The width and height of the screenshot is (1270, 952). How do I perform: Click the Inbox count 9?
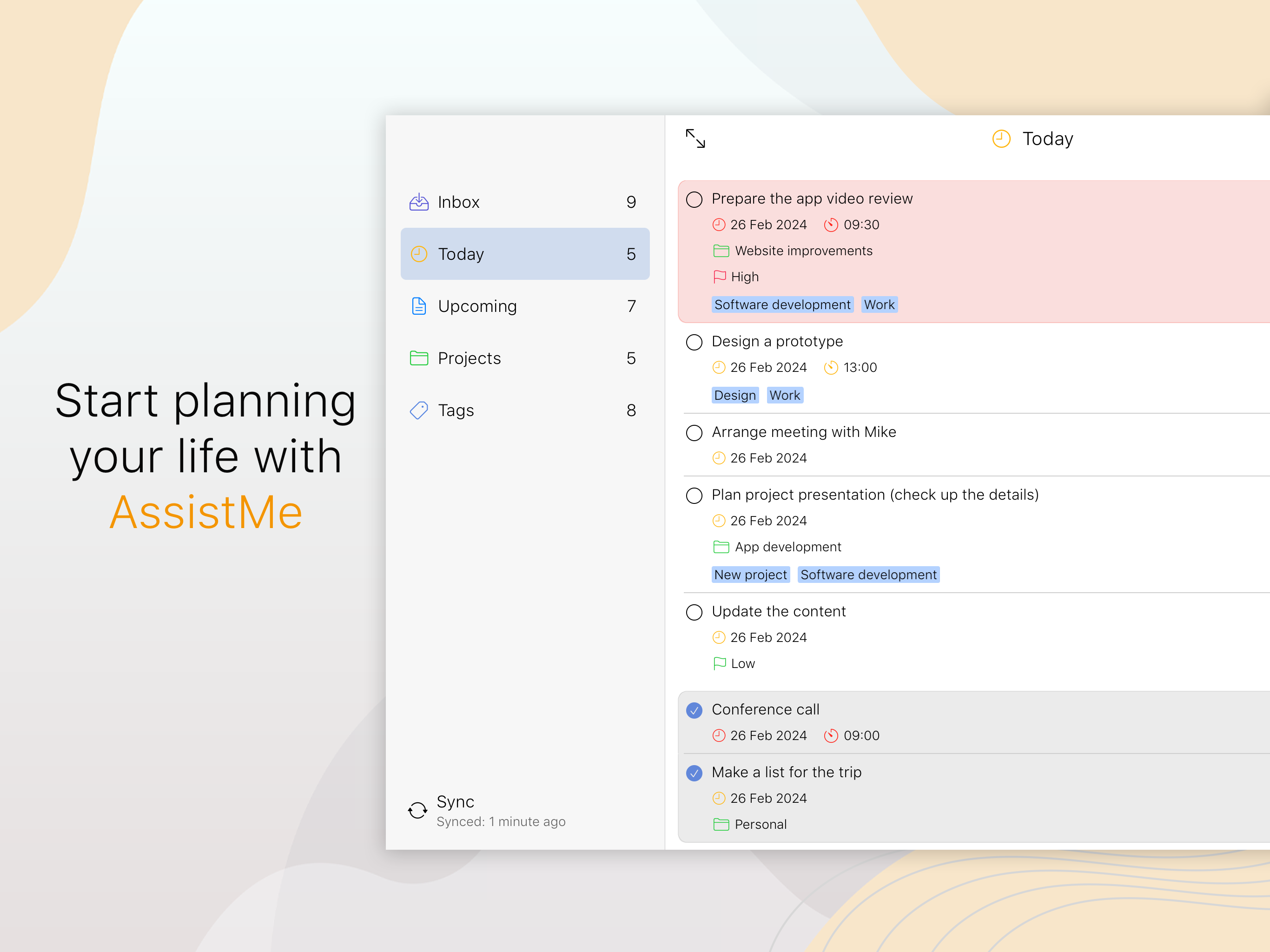click(x=631, y=202)
